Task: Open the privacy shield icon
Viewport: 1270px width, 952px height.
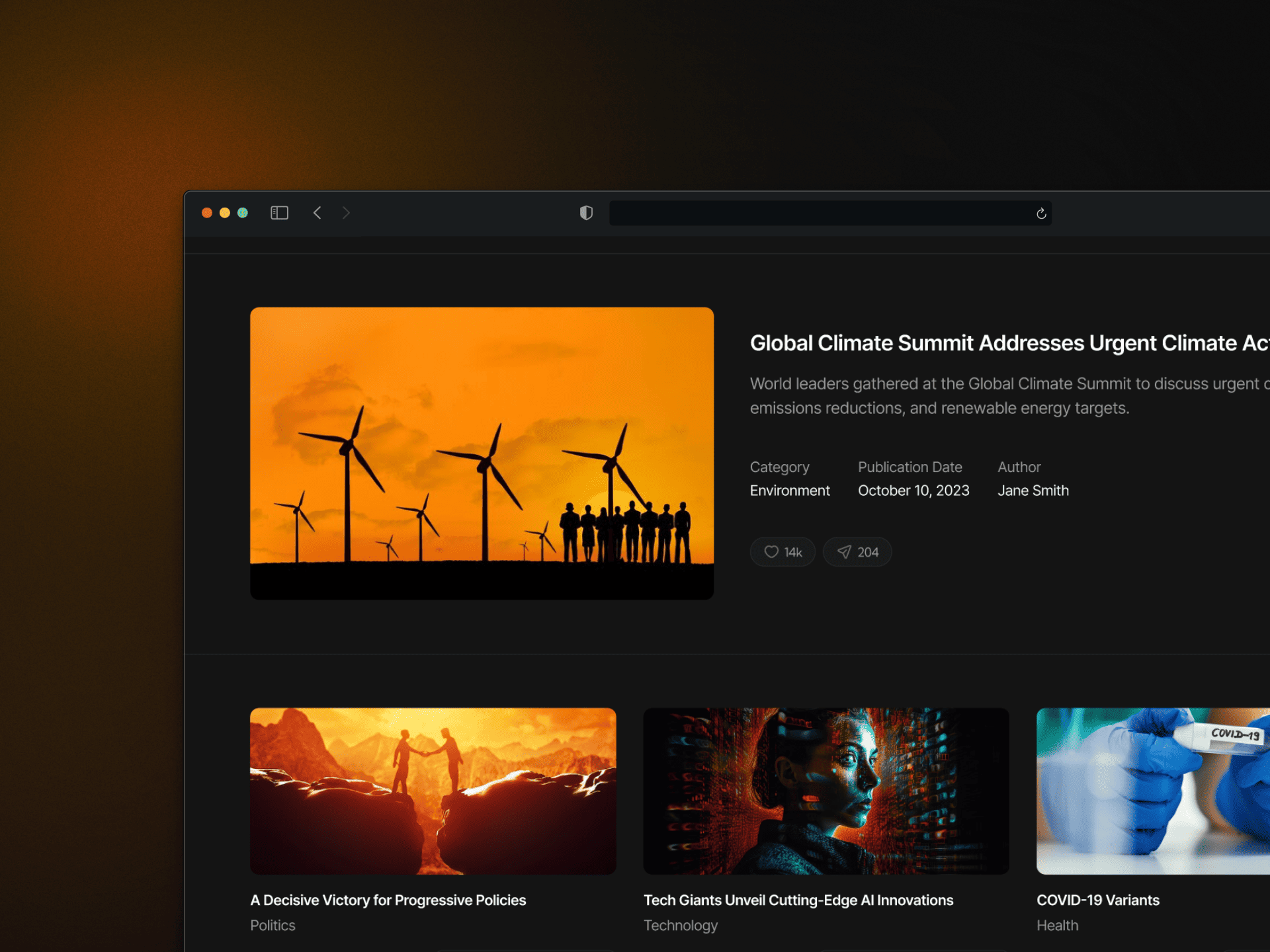Action: pos(586,213)
